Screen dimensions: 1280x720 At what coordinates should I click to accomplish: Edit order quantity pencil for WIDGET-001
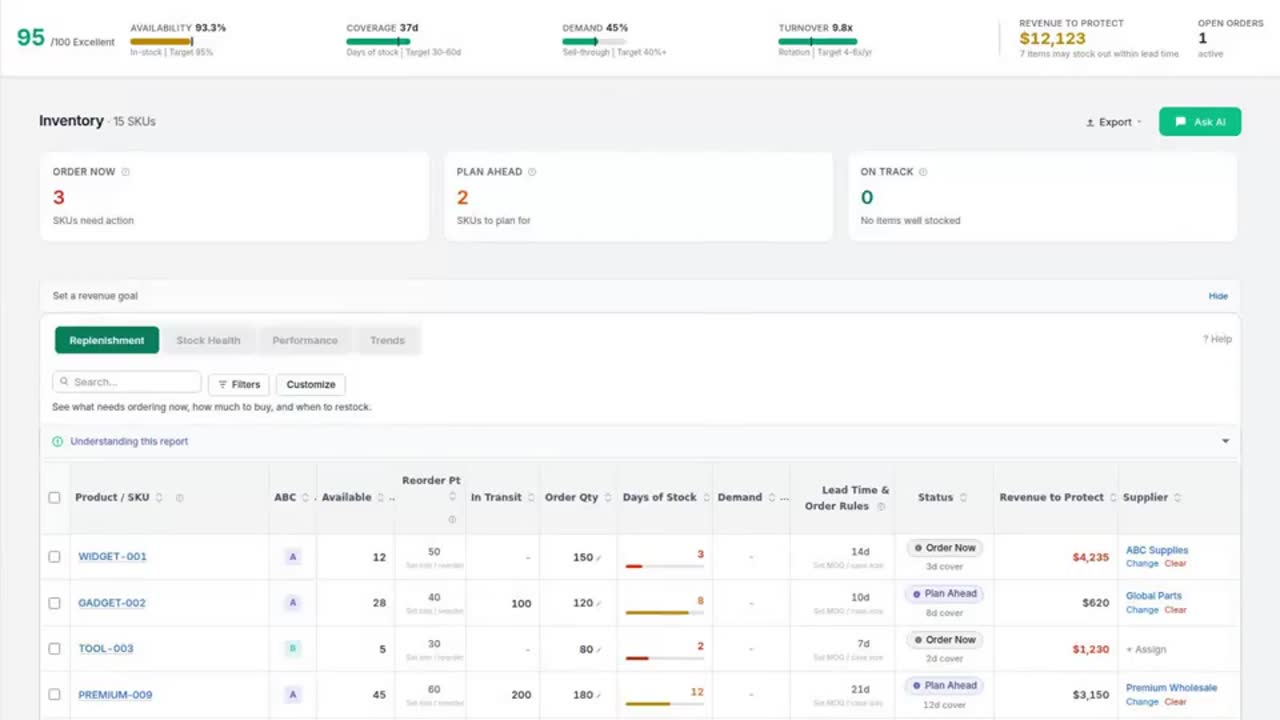(x=600, y=558)
